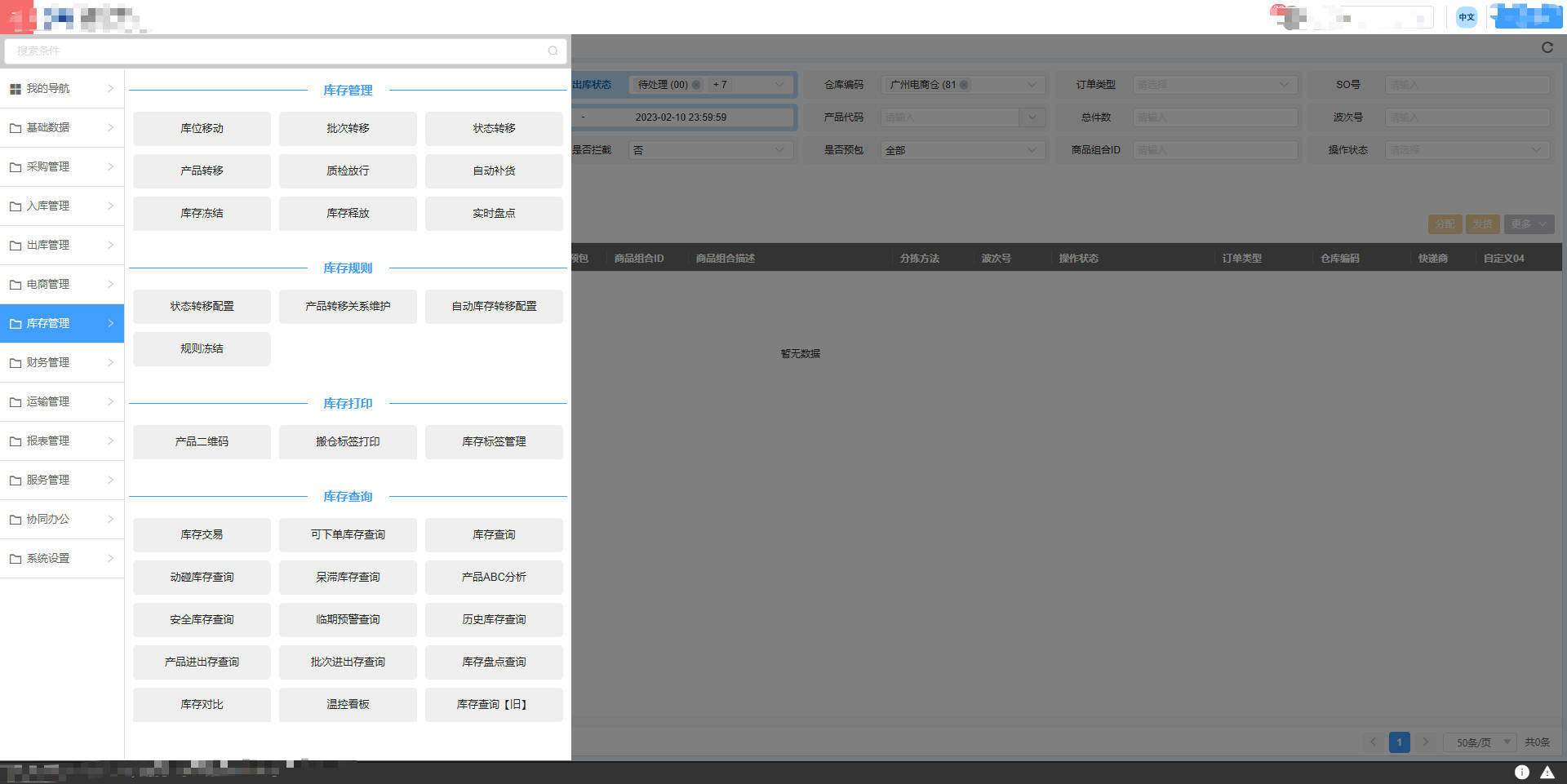Image resolution: width=1567 pixels, height=784 pixels.
Task: Click the folder icon beside 系统设置
Action: (x=16, y=559)
